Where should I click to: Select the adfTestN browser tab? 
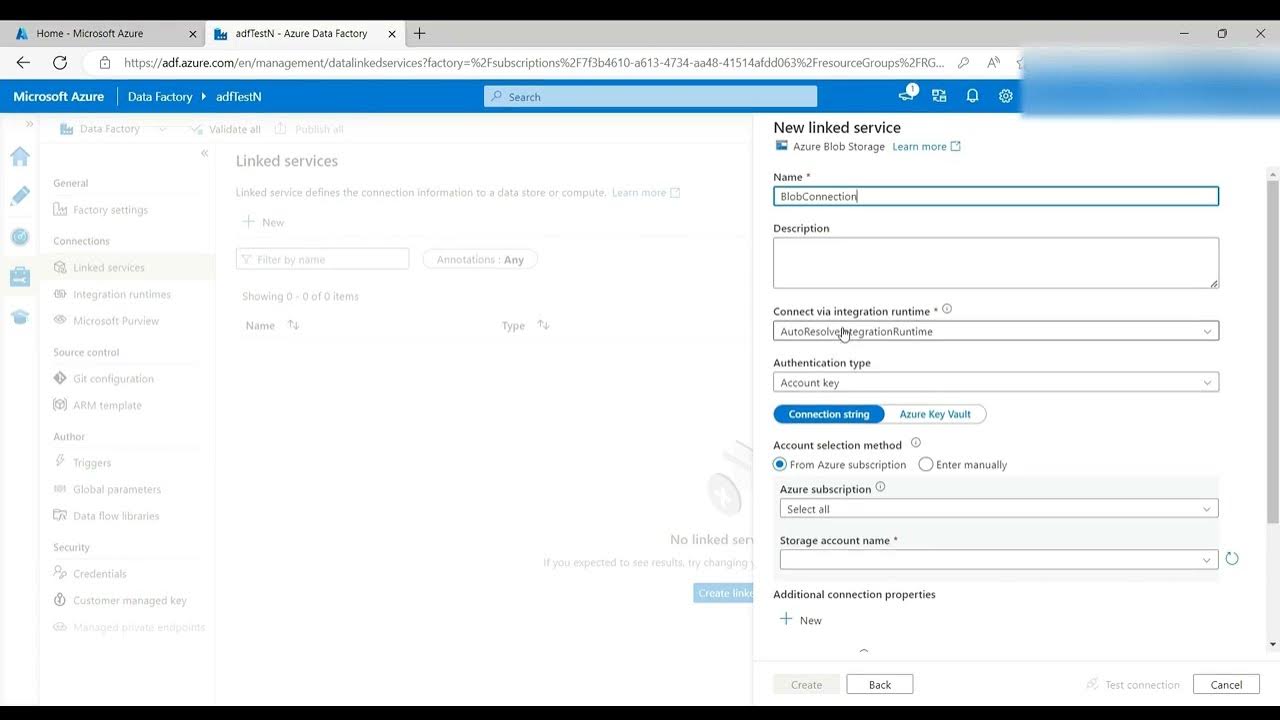302,33
